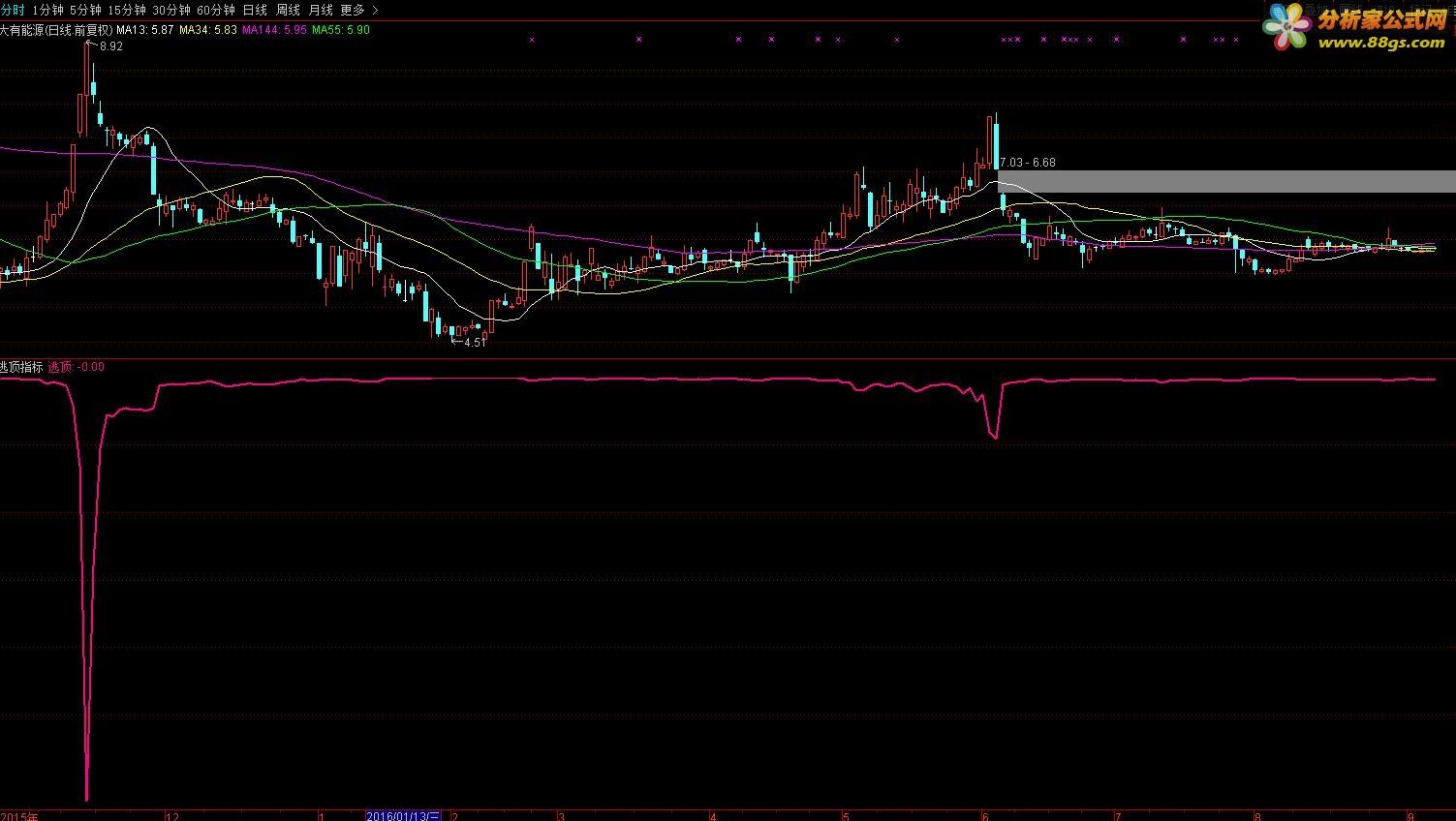Select the MA13: 5.87 indicator label

tap(145, 30)
